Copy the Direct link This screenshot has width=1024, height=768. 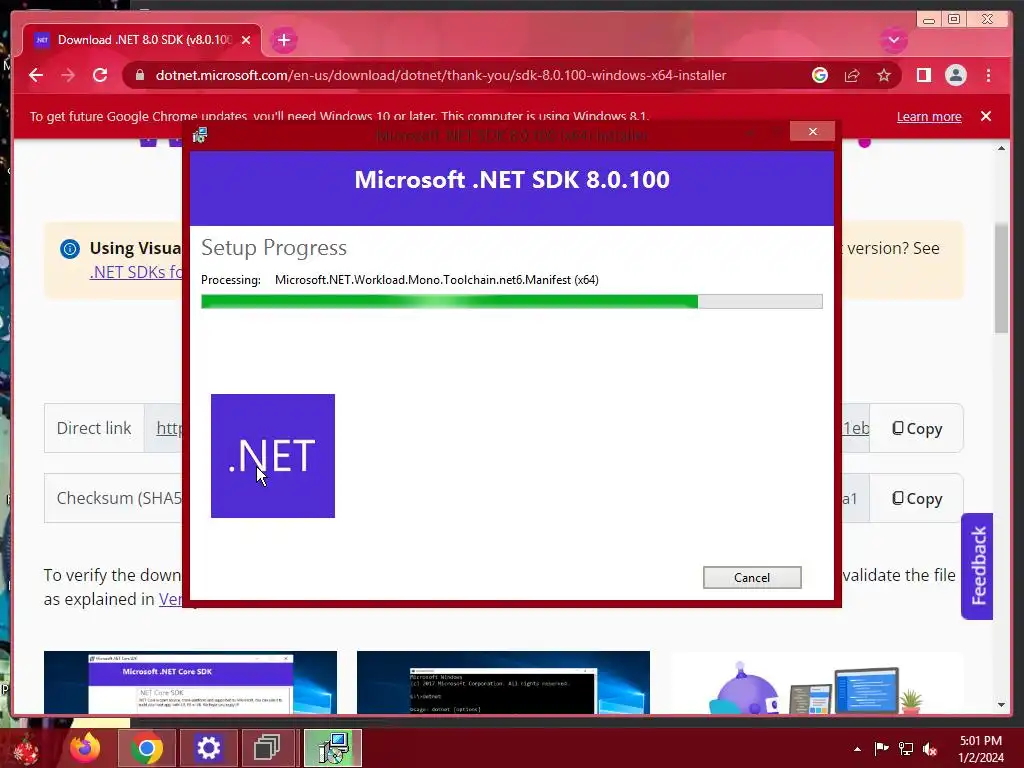point(916,428)
